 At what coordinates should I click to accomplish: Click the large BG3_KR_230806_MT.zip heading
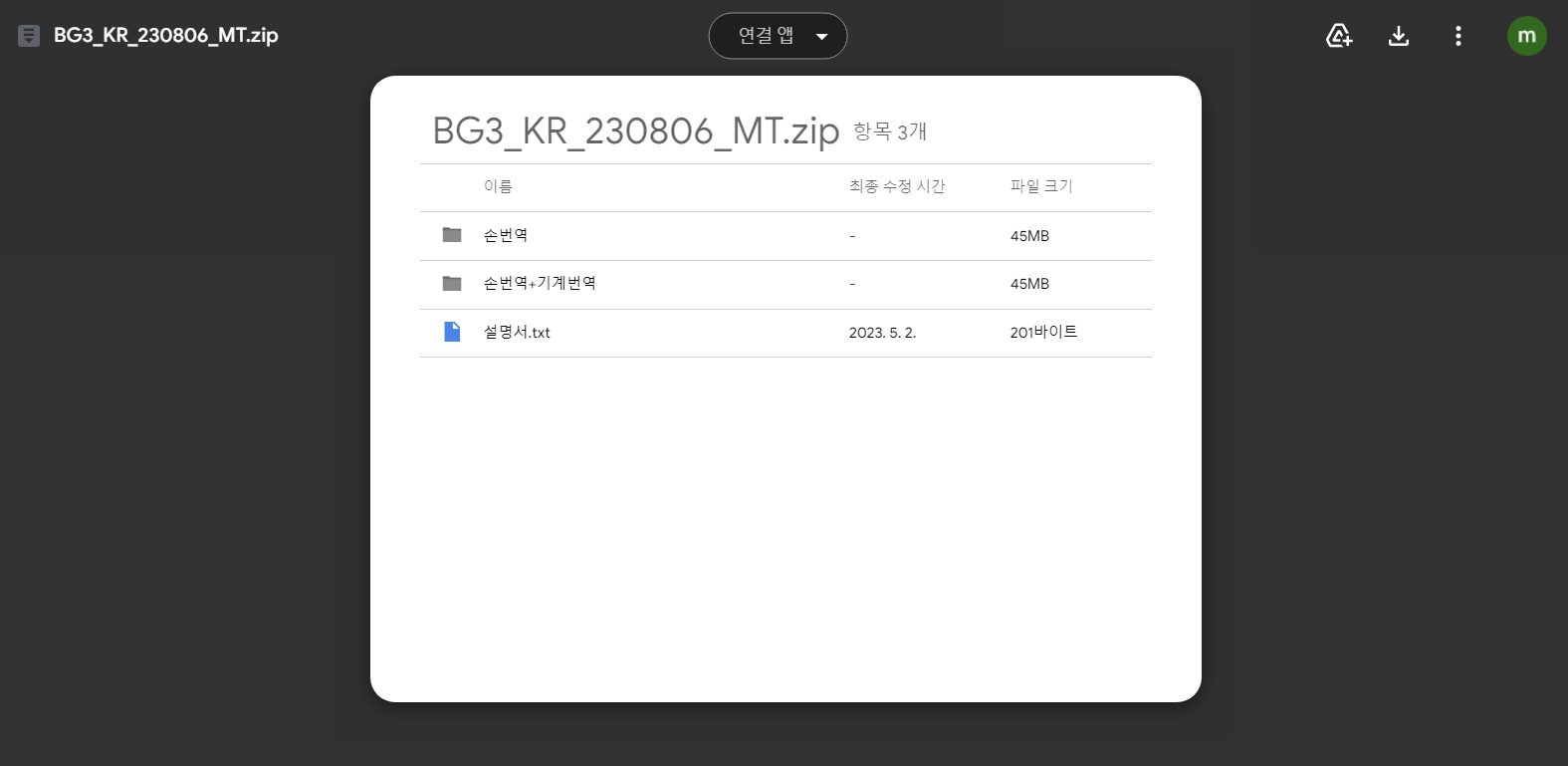636,131
